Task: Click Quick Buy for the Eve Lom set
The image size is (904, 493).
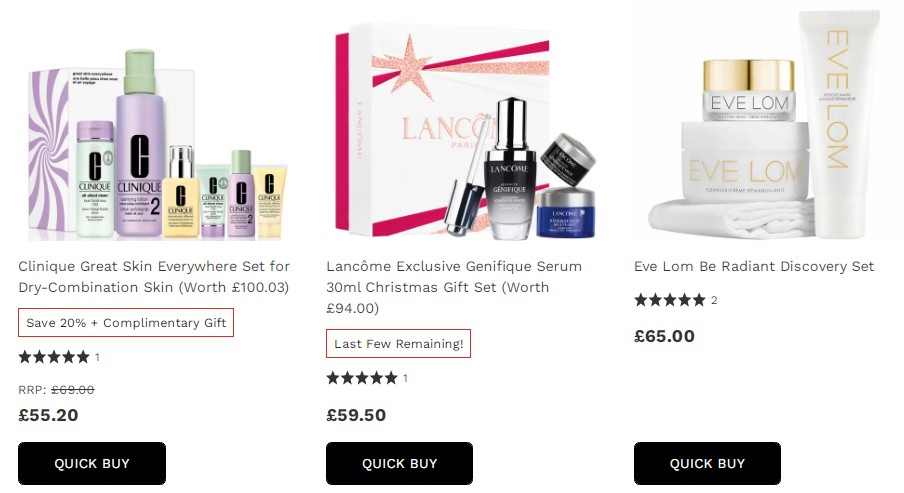Action: (x=707, y=464)
